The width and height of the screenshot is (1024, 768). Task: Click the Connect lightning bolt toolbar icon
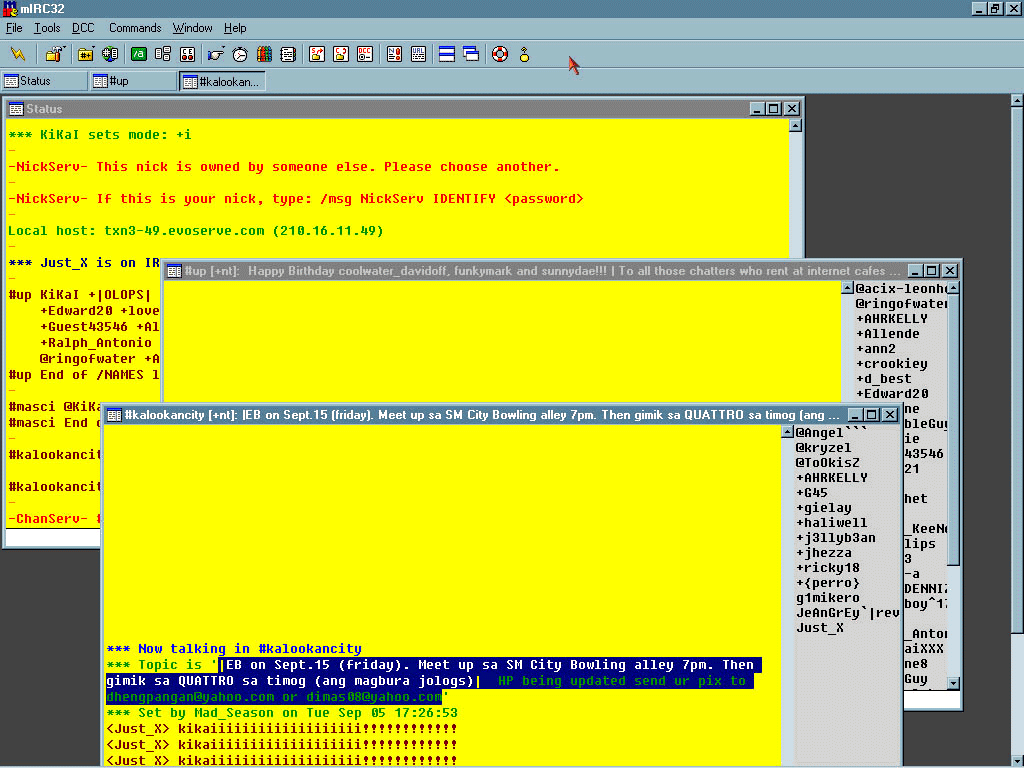click(18, 54)
